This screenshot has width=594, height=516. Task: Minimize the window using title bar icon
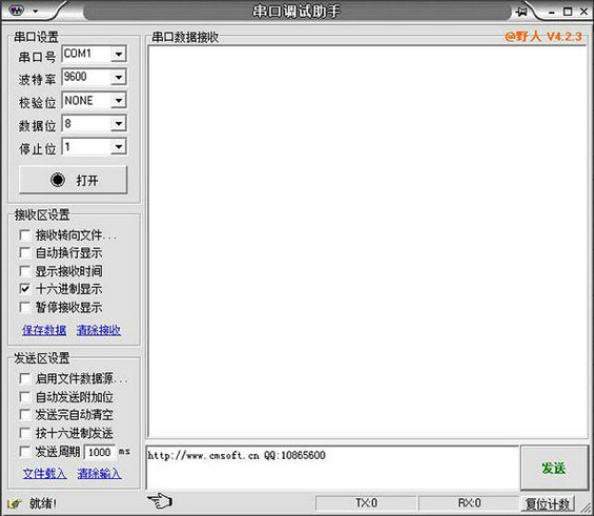(552, 13)
